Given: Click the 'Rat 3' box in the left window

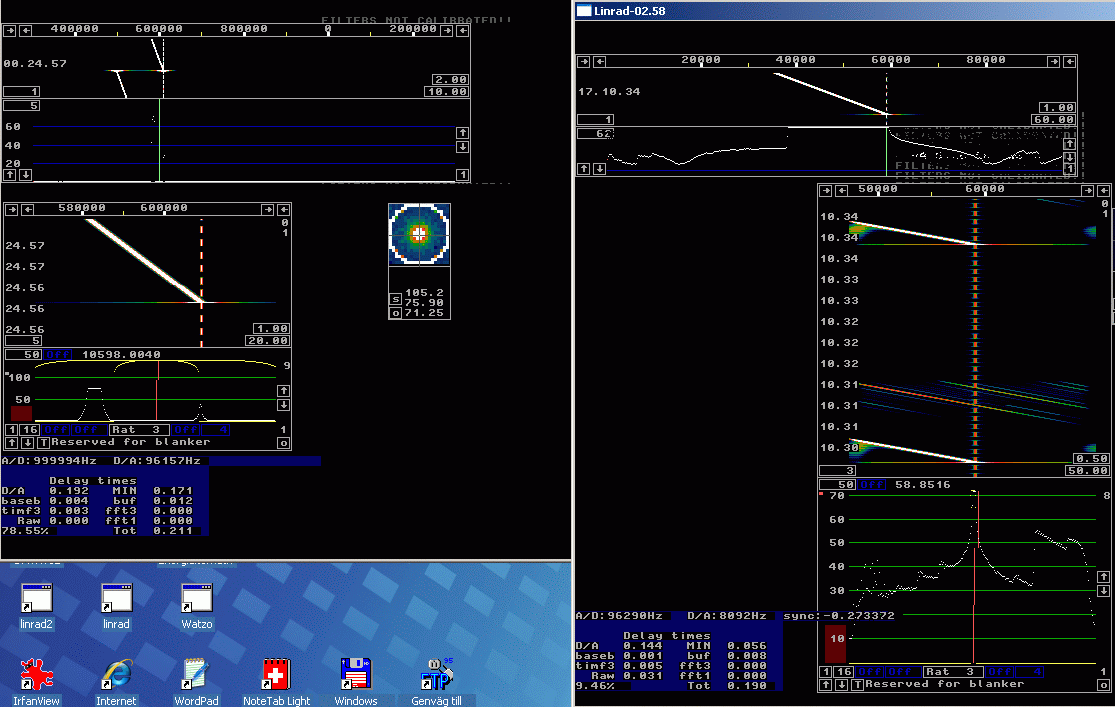Looking at the screenshot, I should pyautogui.click(x=139, y=430).
